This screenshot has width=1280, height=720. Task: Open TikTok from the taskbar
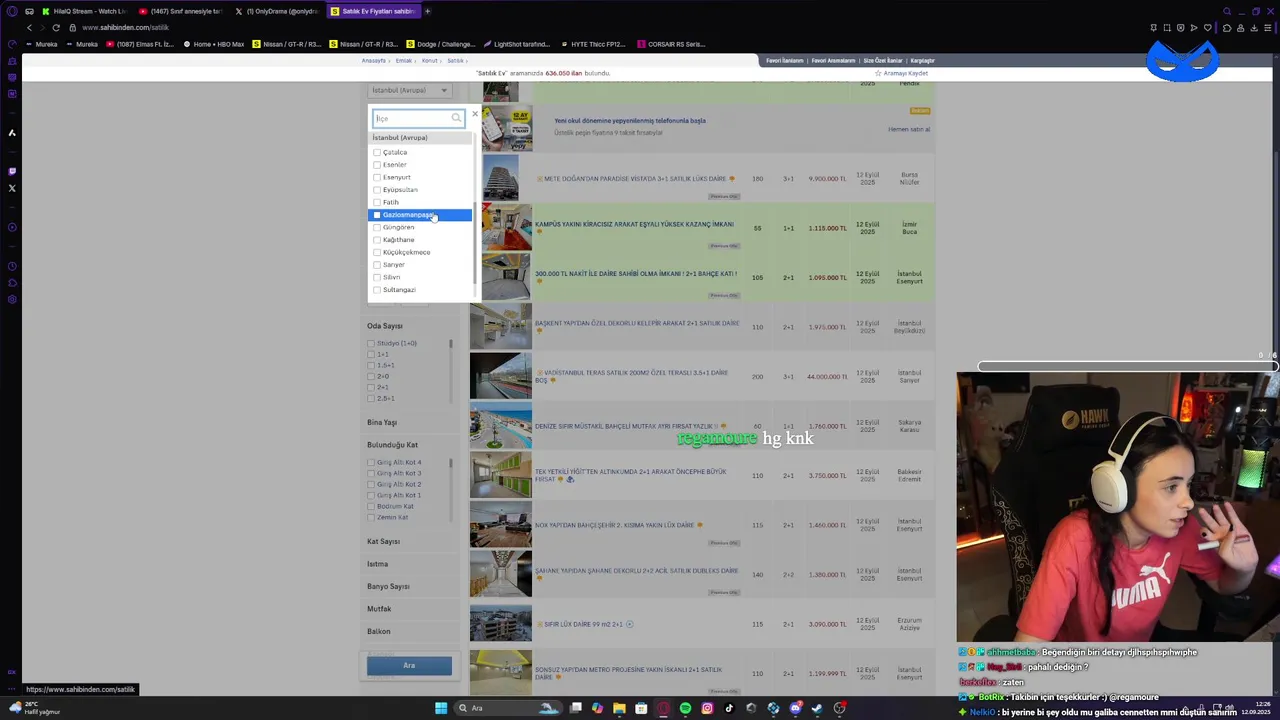click(x=729, y=708)
